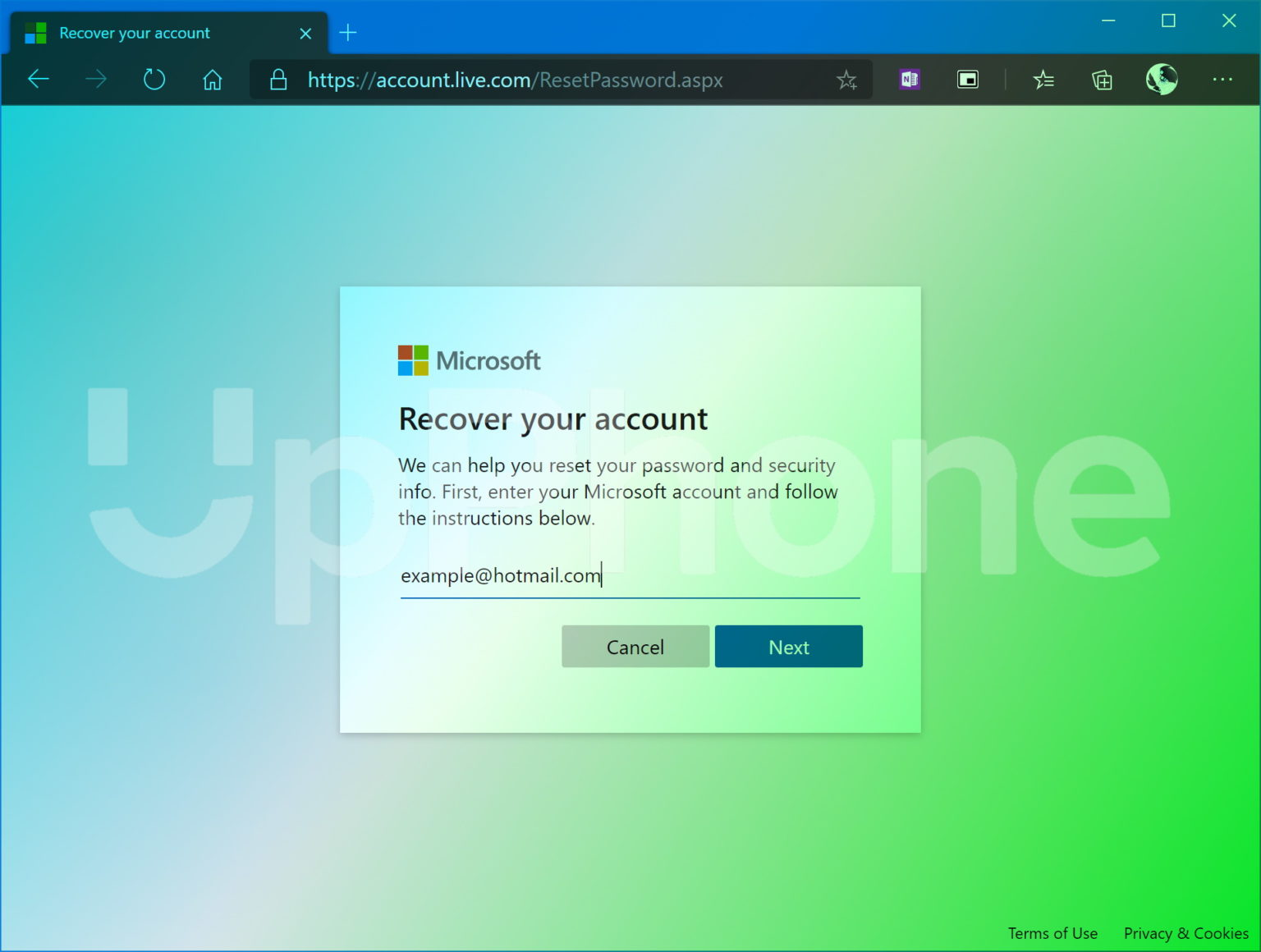Open the Terms of Use link

1052,933
